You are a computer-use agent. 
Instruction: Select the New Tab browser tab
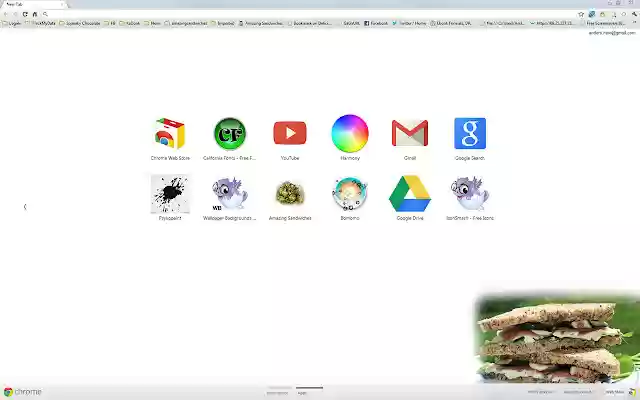pos(33,4)
